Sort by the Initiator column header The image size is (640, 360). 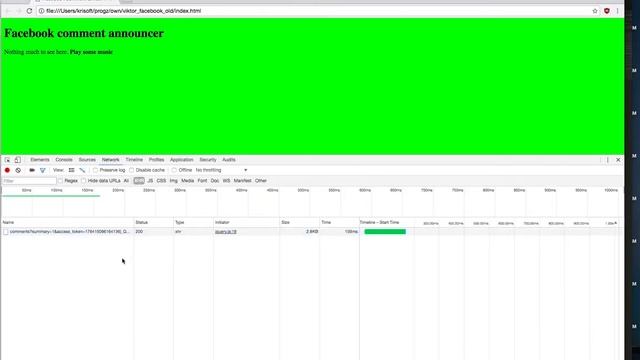coord(247,222)
